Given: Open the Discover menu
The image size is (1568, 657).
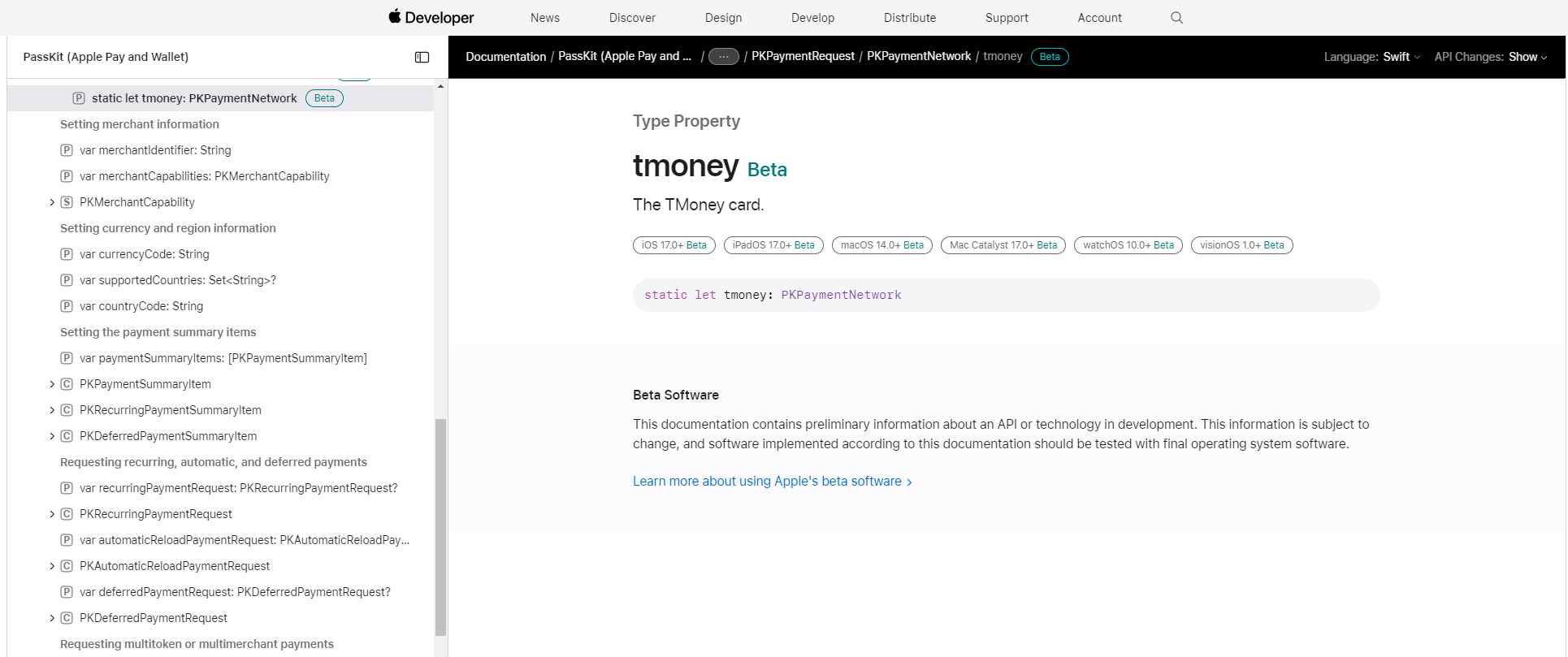Looking at the screenshot, I should click(632, 18).
